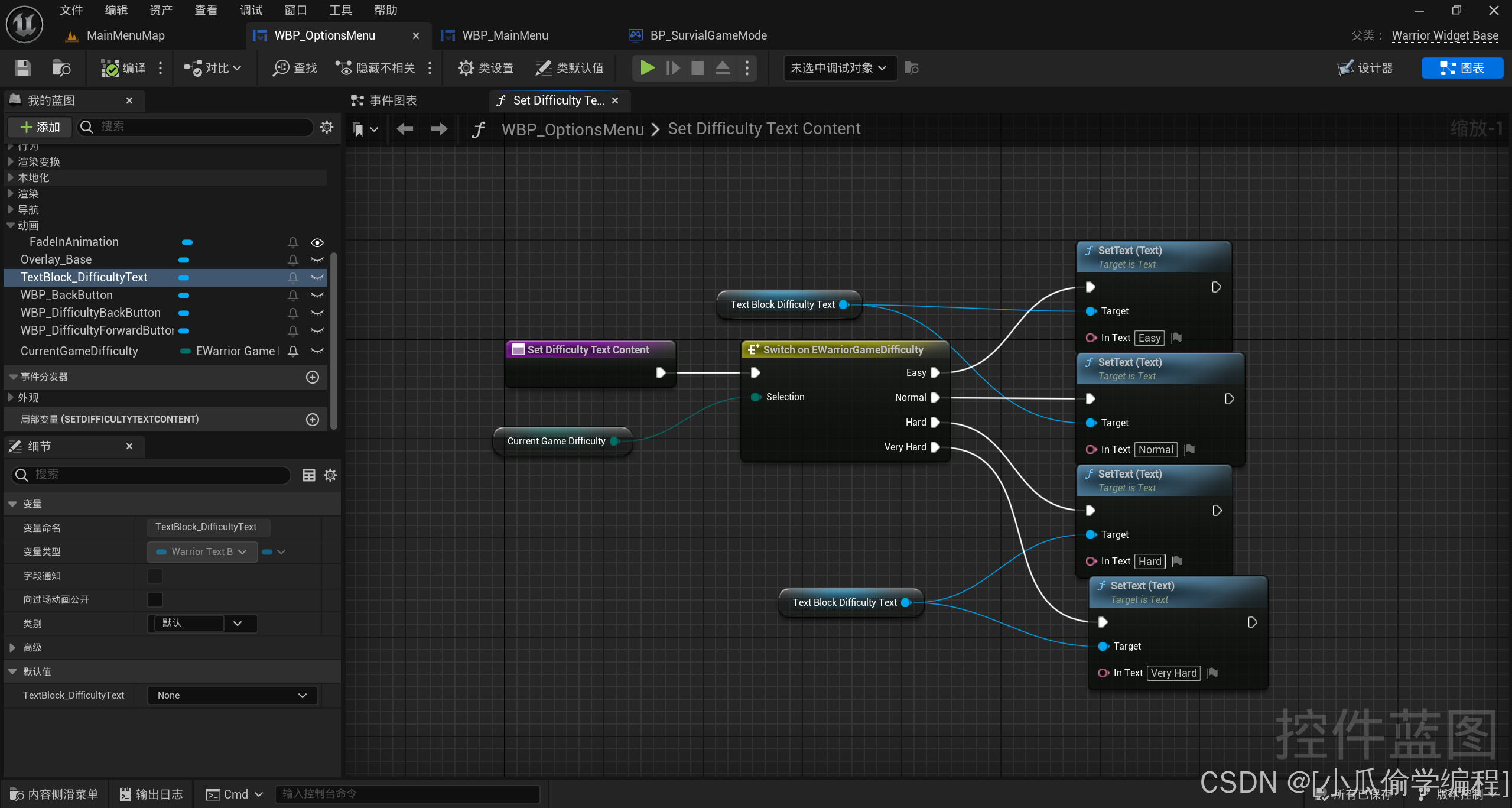Screen dimensions: 1512x808
Task: Switch to the Designer view
Action: pyautogui.click(x=1365, y=68)
